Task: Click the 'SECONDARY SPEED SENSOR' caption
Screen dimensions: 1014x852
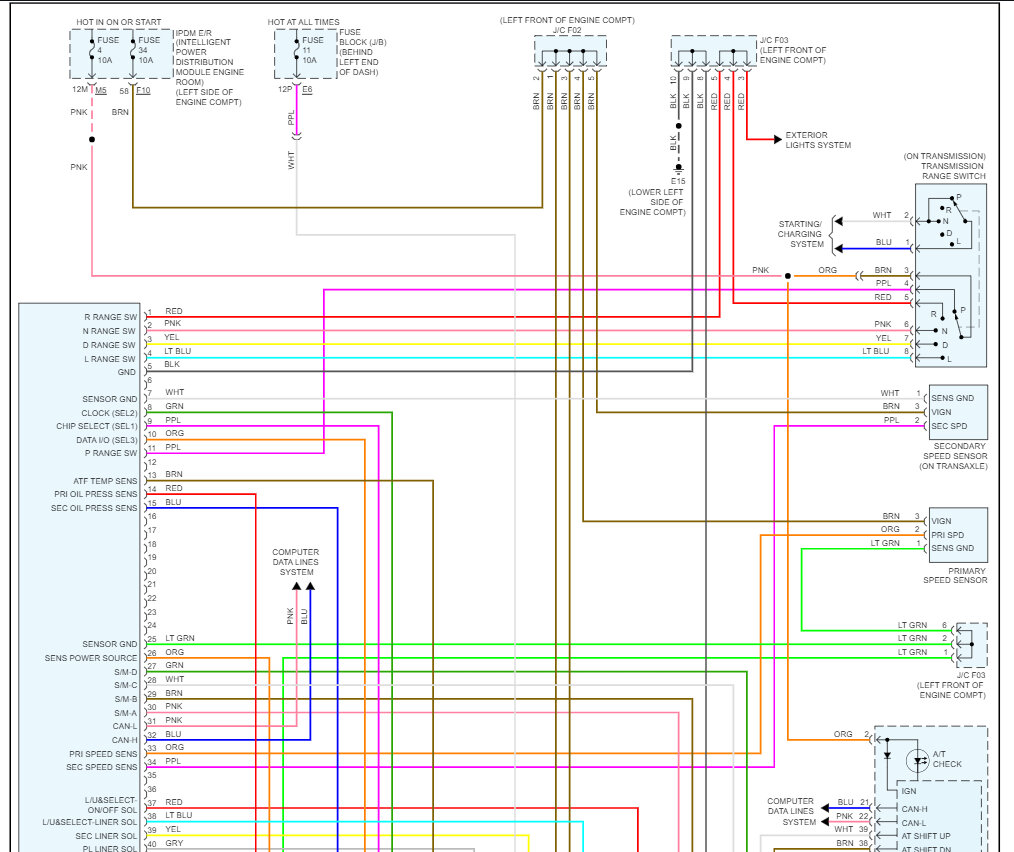Action: tap(954, 456)
